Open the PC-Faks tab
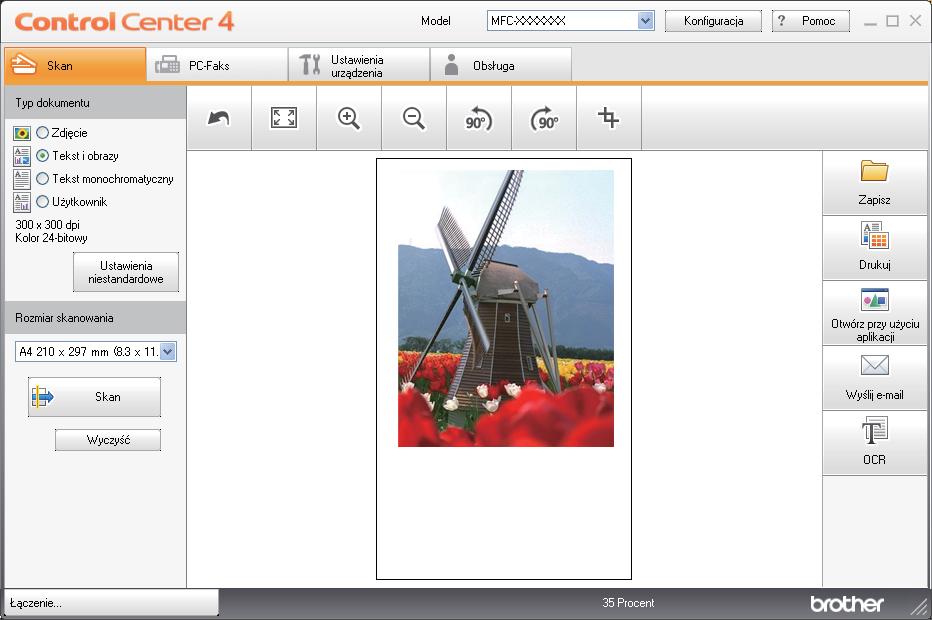The width and height of the screenshot is (932, 620). coord(217,65)
